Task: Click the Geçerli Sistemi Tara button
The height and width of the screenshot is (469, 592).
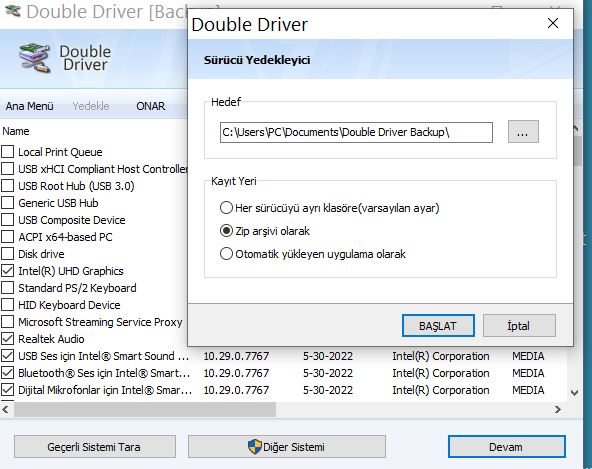Action: coord(95,447)
